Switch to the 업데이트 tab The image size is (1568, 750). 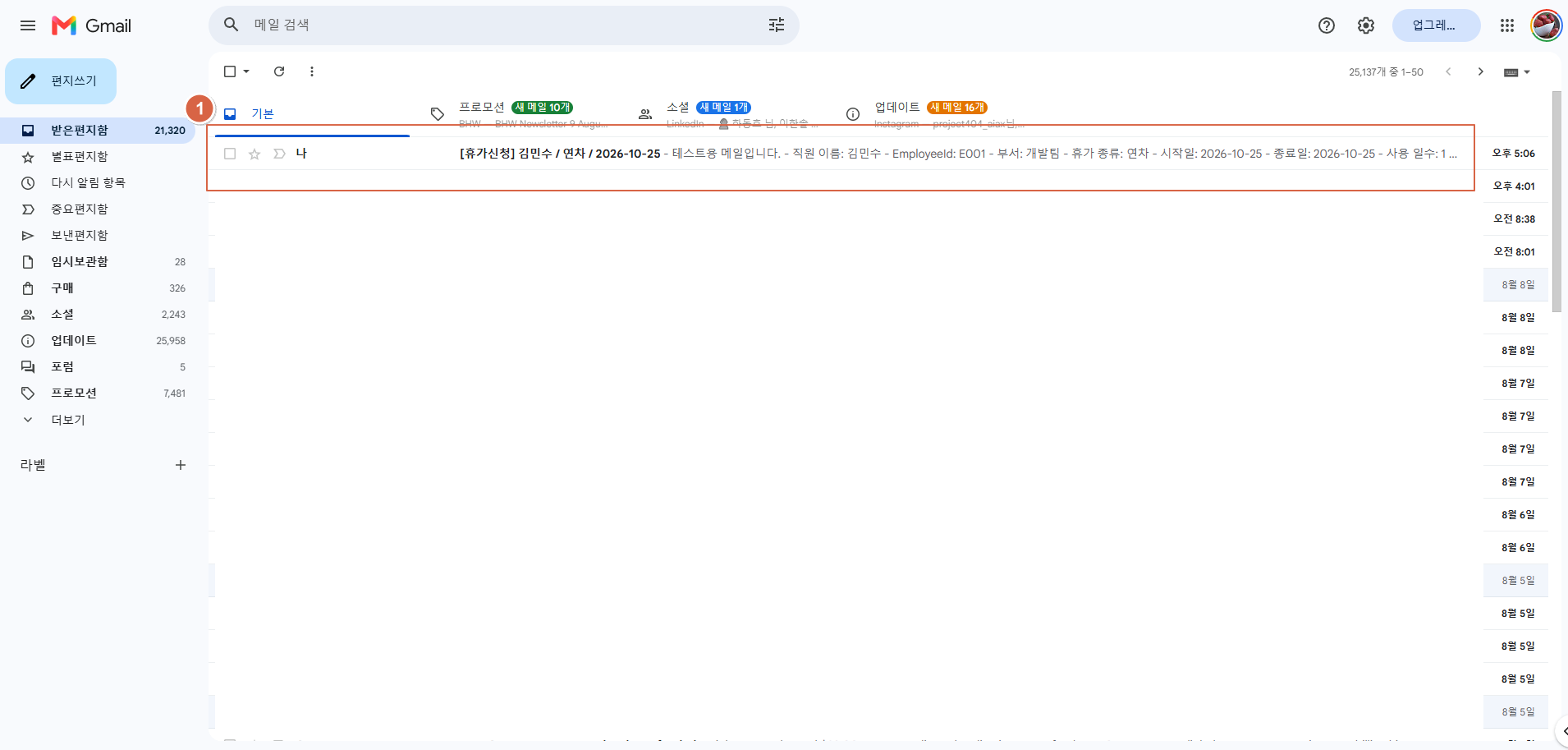(x=936, y=114)
